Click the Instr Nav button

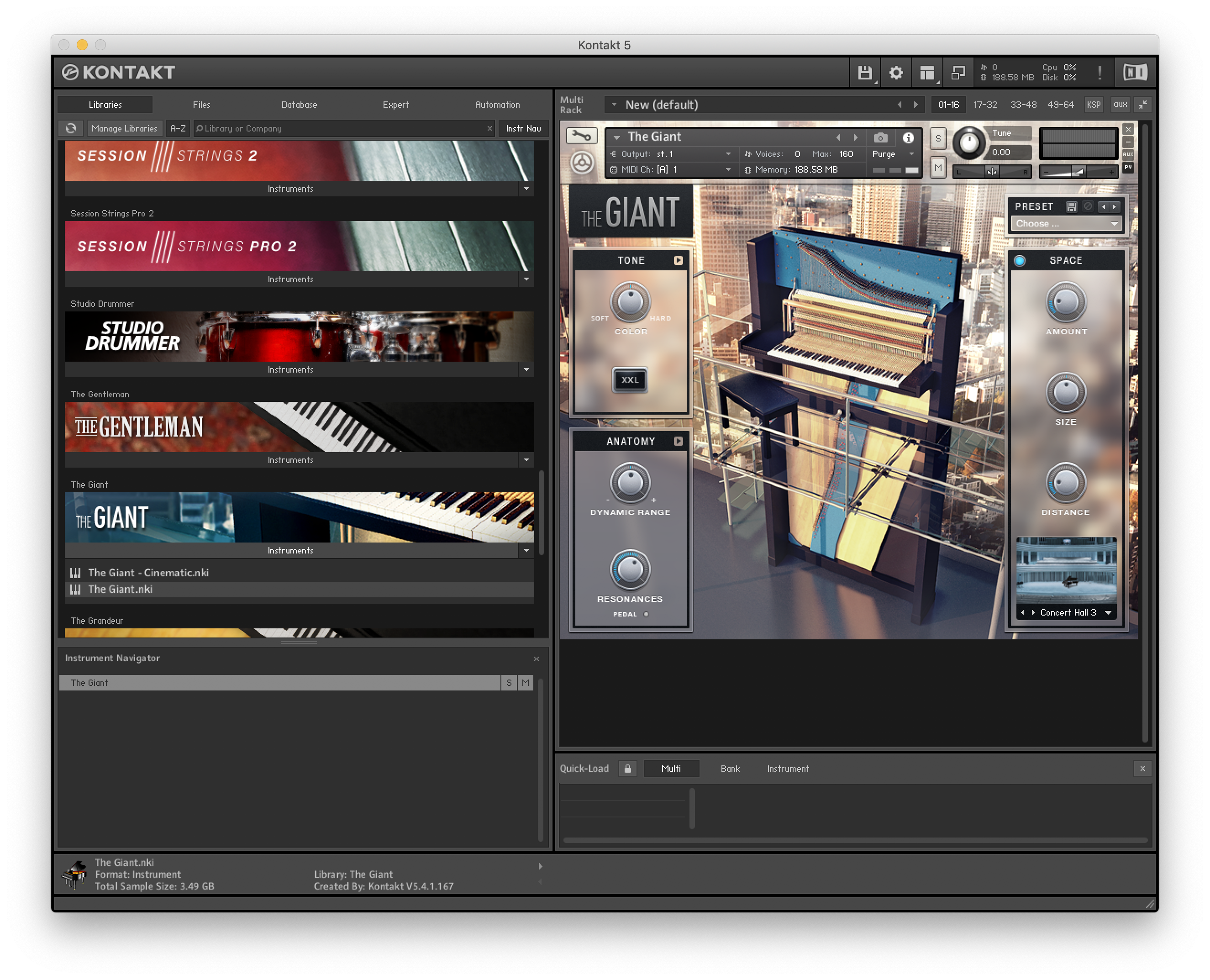click(x=523, y=128)
